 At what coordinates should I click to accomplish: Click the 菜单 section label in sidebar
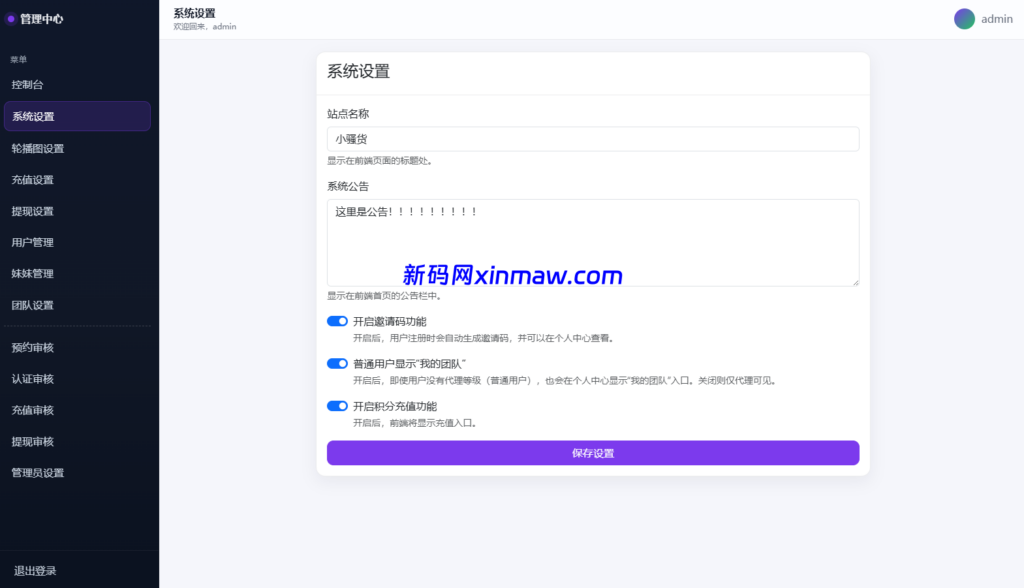pos(19,59)
